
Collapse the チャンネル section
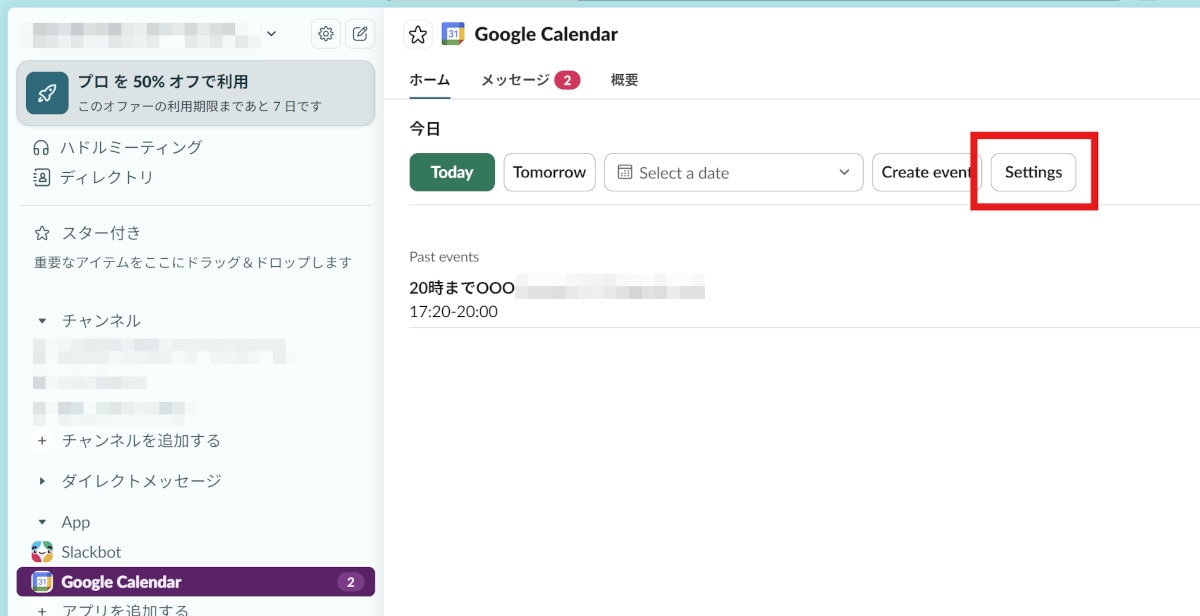(42, 321)
